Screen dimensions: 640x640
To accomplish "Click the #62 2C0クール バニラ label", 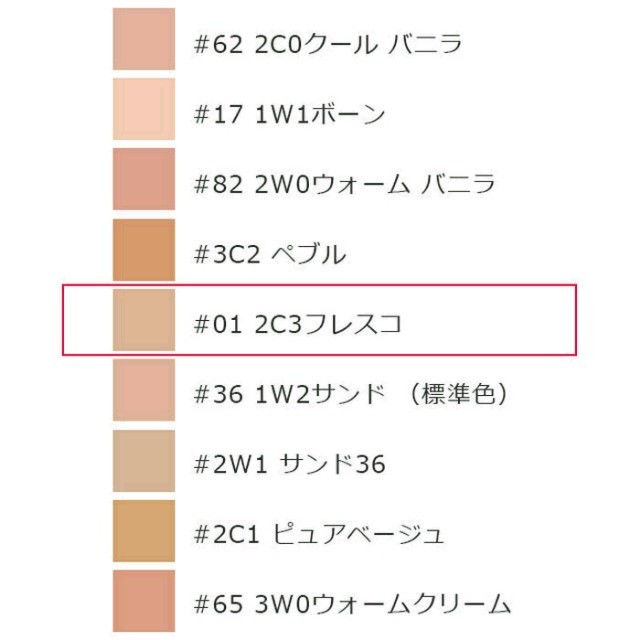I will coord(328,44).
